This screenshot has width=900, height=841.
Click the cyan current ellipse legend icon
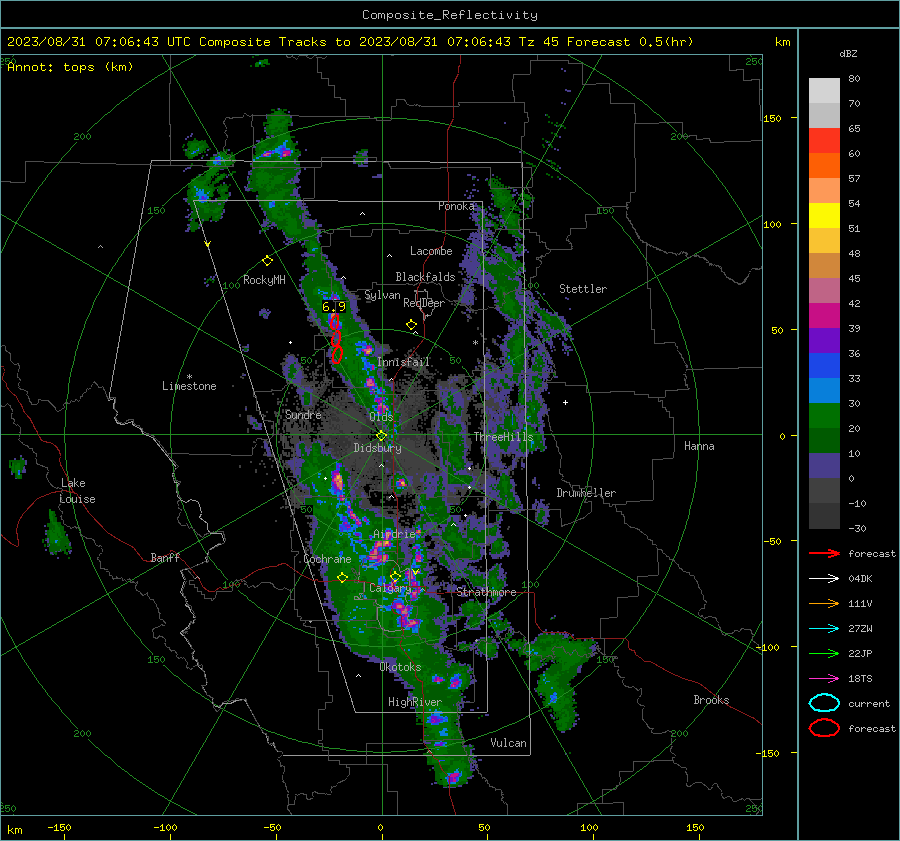click(824, 703)
